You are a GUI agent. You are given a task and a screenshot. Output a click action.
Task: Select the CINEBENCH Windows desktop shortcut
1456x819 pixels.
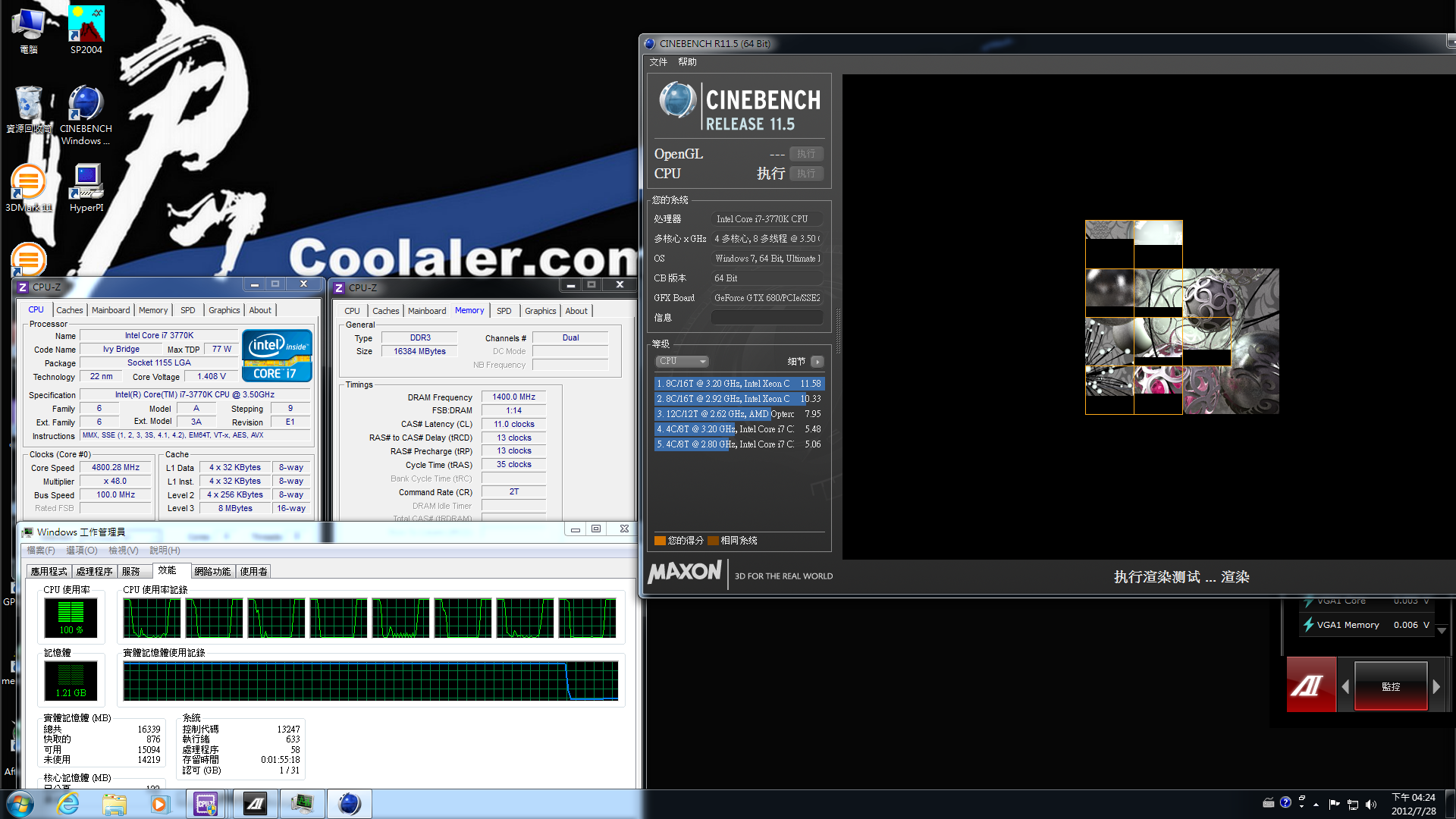coord(86,115)
